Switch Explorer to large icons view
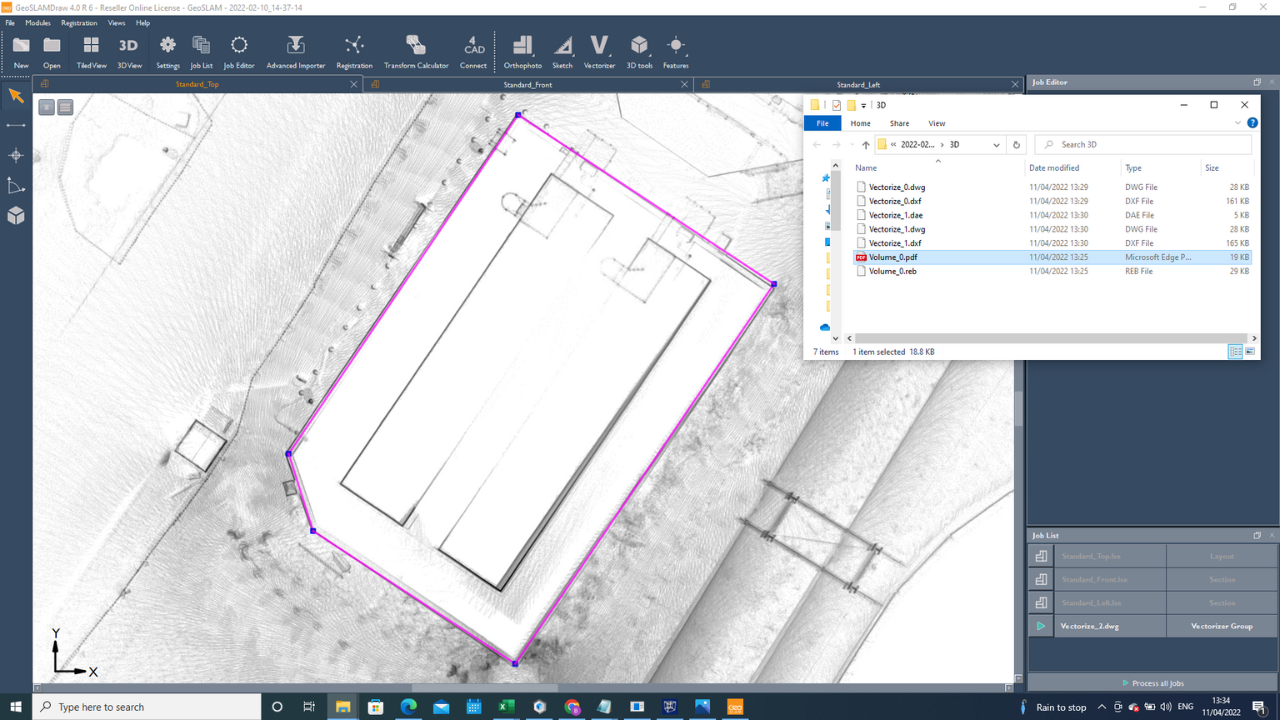 (x=1250, y=352)
